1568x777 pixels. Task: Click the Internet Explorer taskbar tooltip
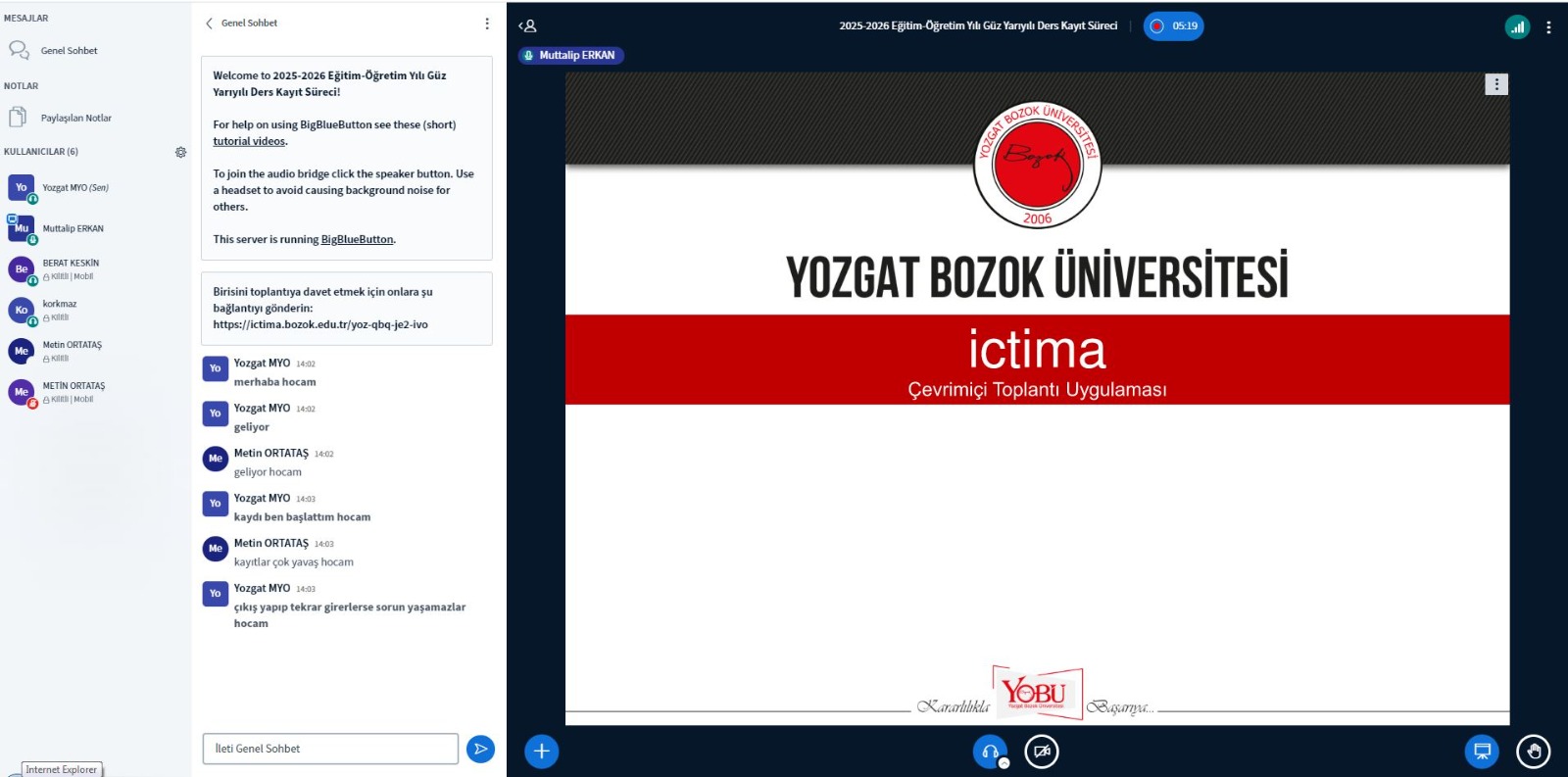[x=61, y=770]
